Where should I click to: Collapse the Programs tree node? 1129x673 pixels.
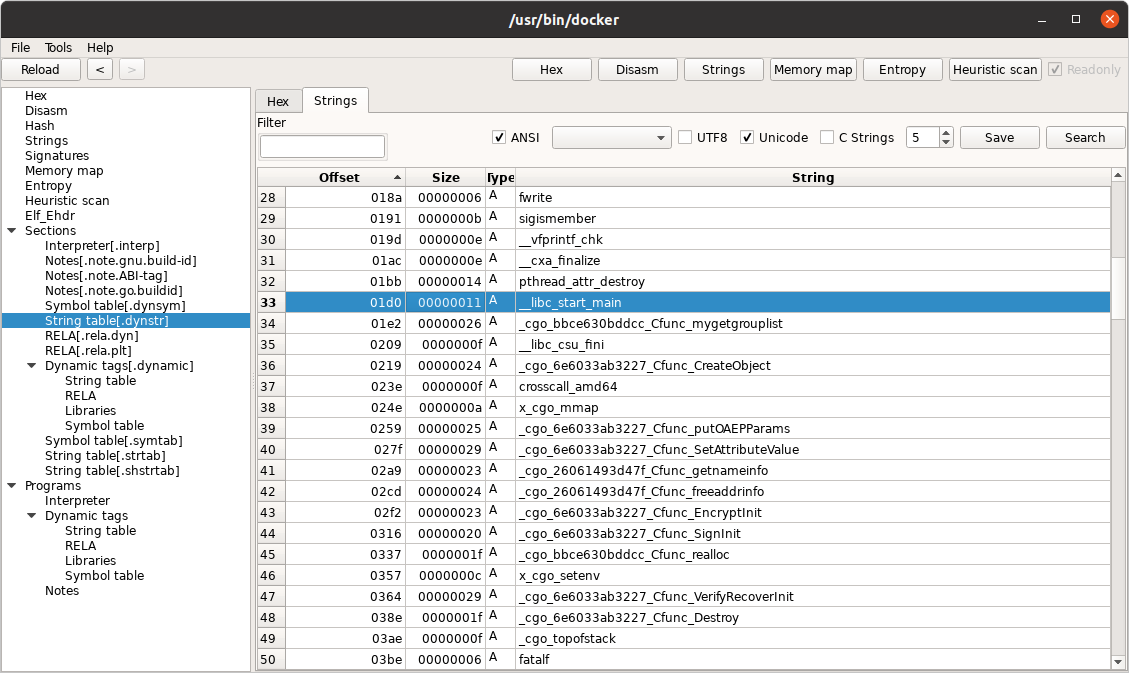tap(12, 486)
